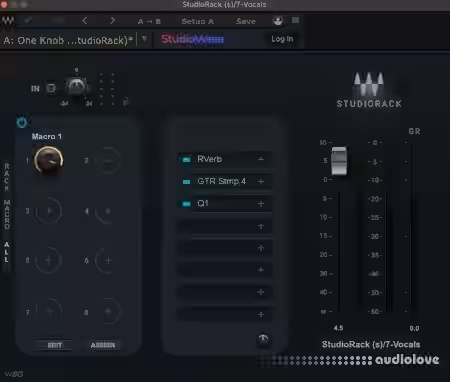Click the Waves logo in the toolbar

coord(8,21)
